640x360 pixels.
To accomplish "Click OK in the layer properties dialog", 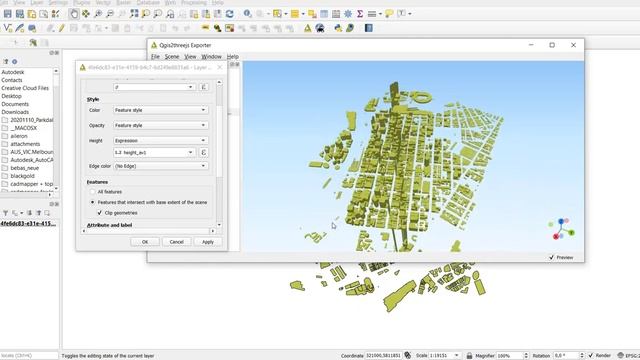I will (x=145, y=242).
